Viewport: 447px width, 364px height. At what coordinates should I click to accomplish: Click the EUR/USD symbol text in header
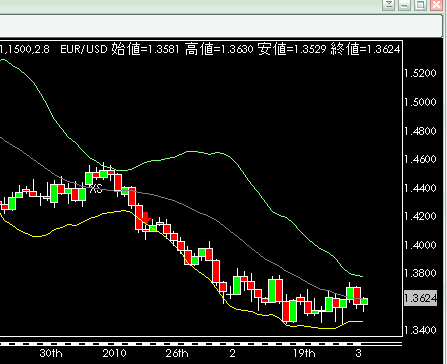point(84,50)
